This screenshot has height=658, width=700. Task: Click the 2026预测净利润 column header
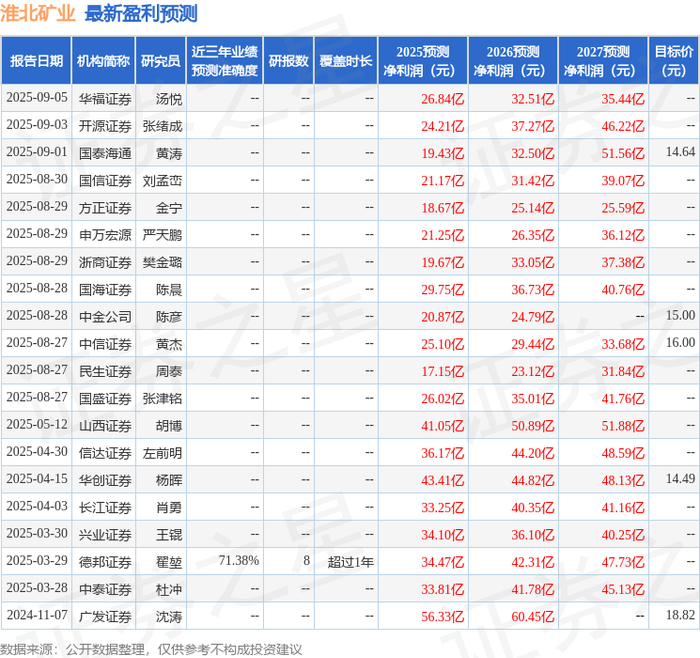513,61
